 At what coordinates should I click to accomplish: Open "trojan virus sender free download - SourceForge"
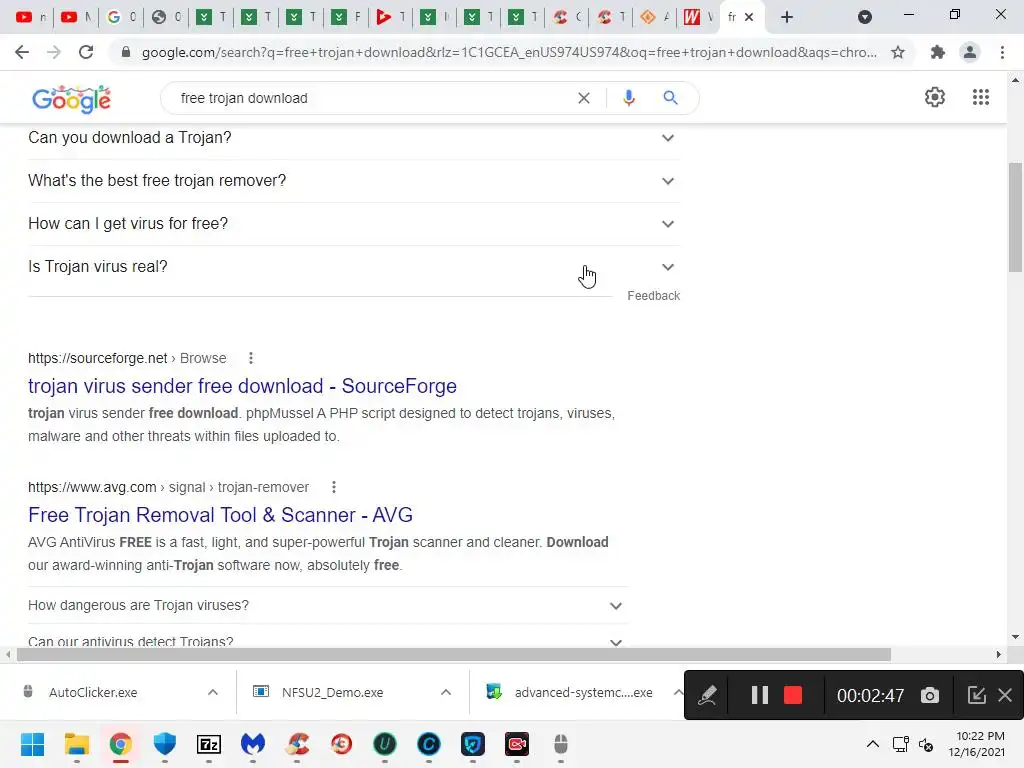(x=242, y=386)
